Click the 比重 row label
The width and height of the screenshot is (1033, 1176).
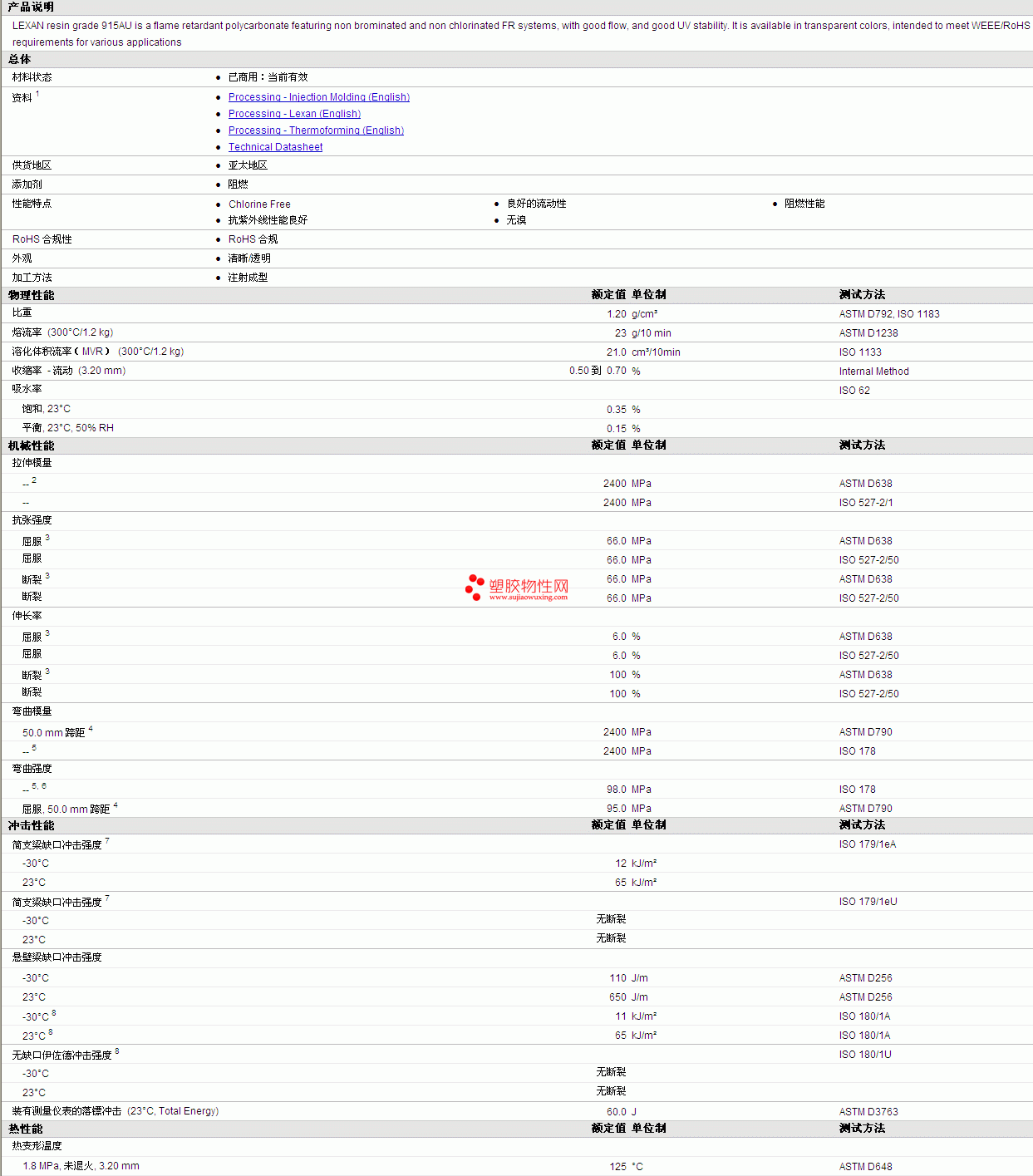tap(22, 312)
